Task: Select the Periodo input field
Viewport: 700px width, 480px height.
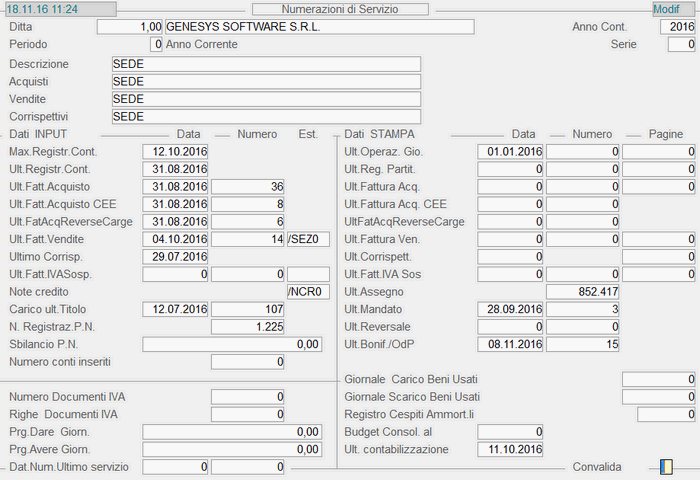Action: (x=156, y=45)
